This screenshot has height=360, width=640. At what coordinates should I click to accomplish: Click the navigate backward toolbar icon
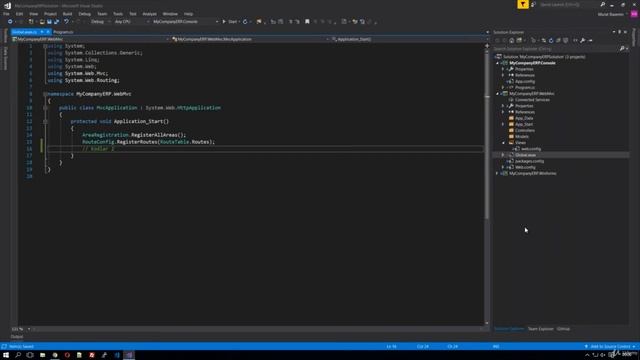(x=10, y=22)
